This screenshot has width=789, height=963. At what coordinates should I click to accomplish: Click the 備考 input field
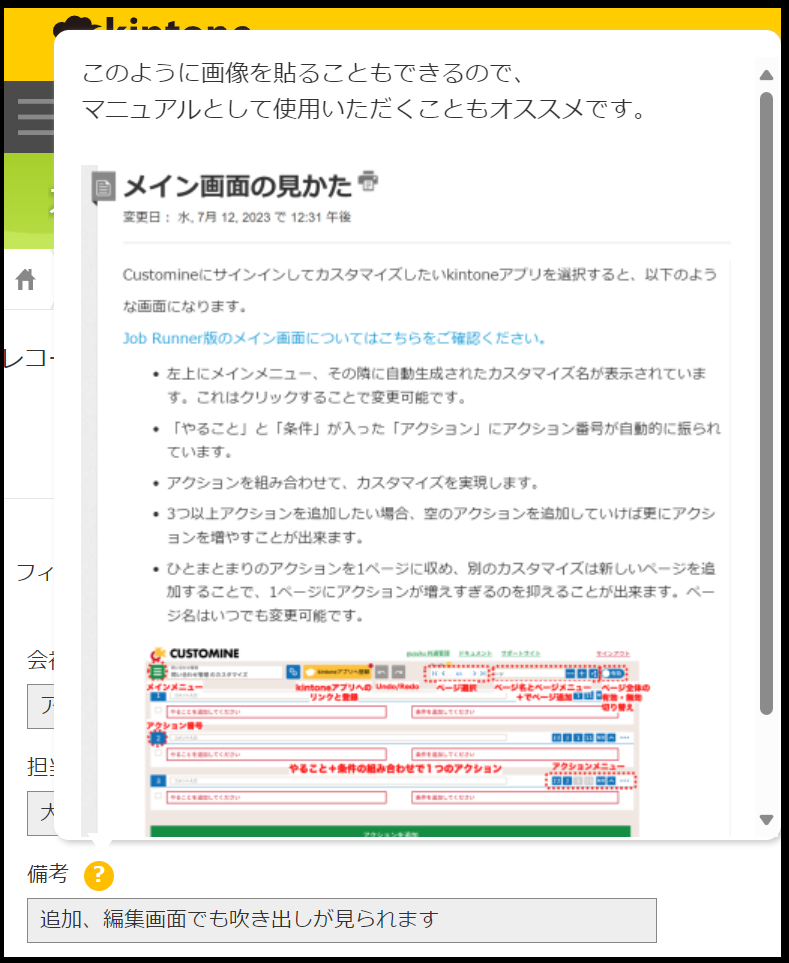[341, 920]
